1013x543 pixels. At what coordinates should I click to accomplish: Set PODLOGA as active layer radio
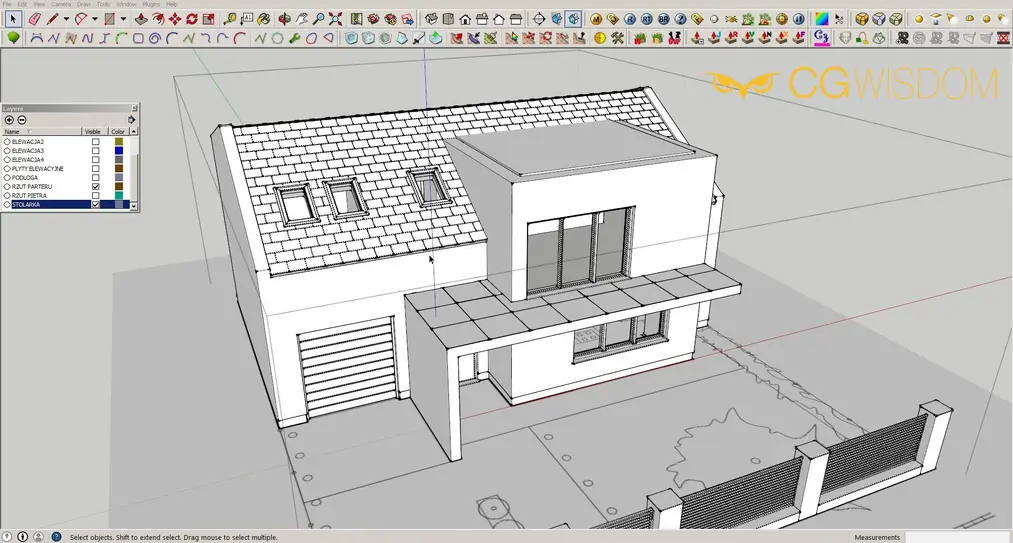coord(7,178)
